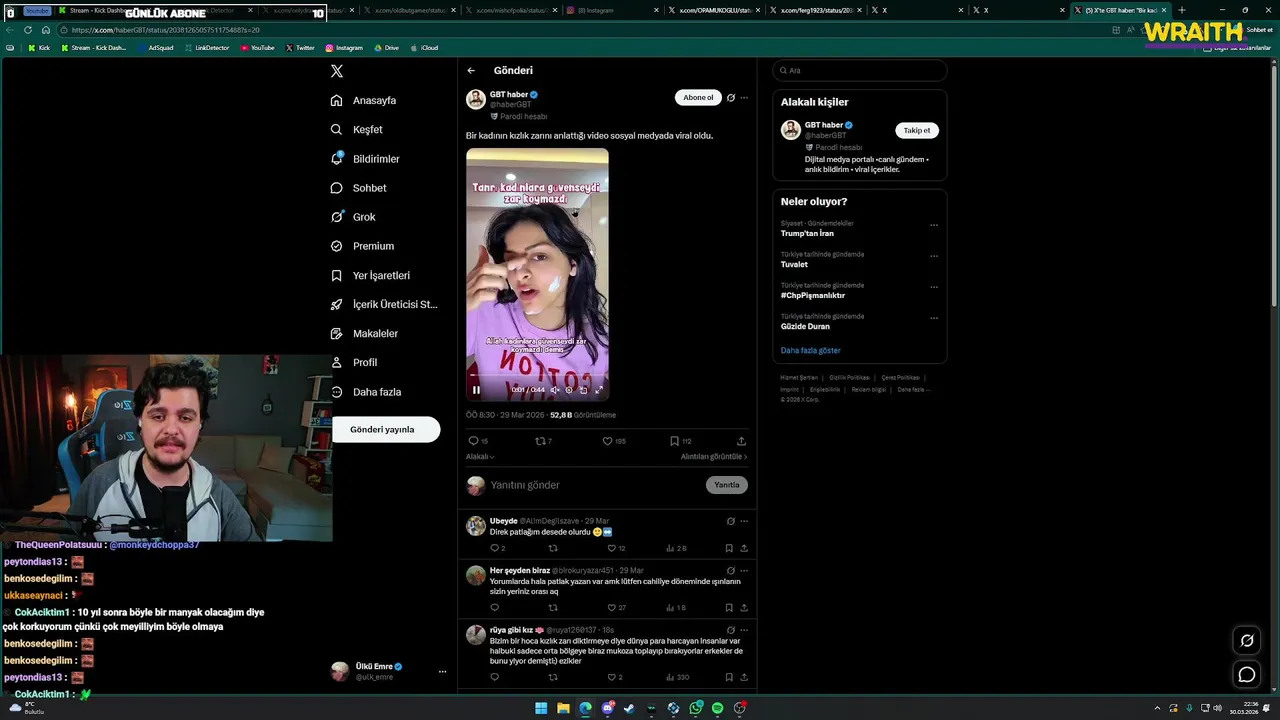Open Trump'tan İran trend

click(x=807, y=233)
